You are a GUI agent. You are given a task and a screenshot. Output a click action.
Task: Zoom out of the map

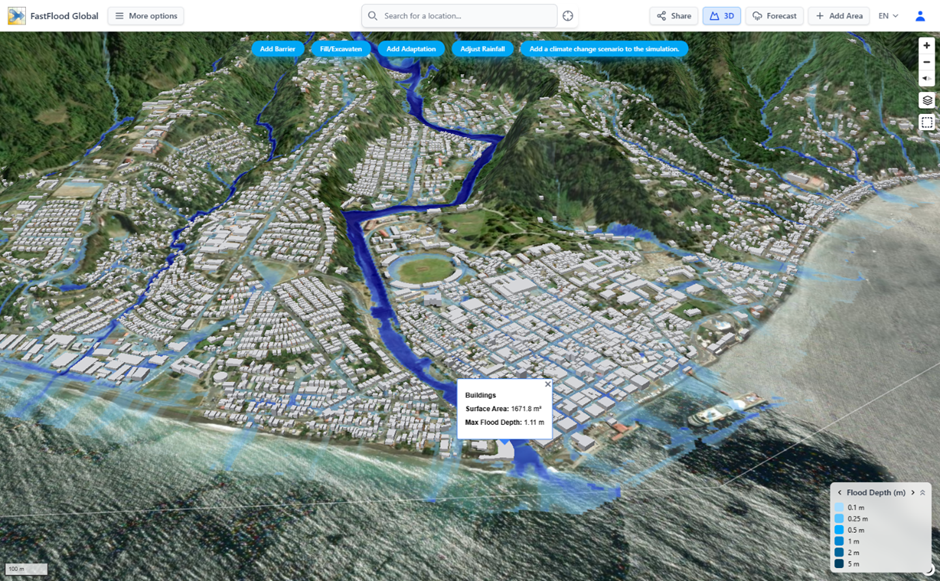927,62
